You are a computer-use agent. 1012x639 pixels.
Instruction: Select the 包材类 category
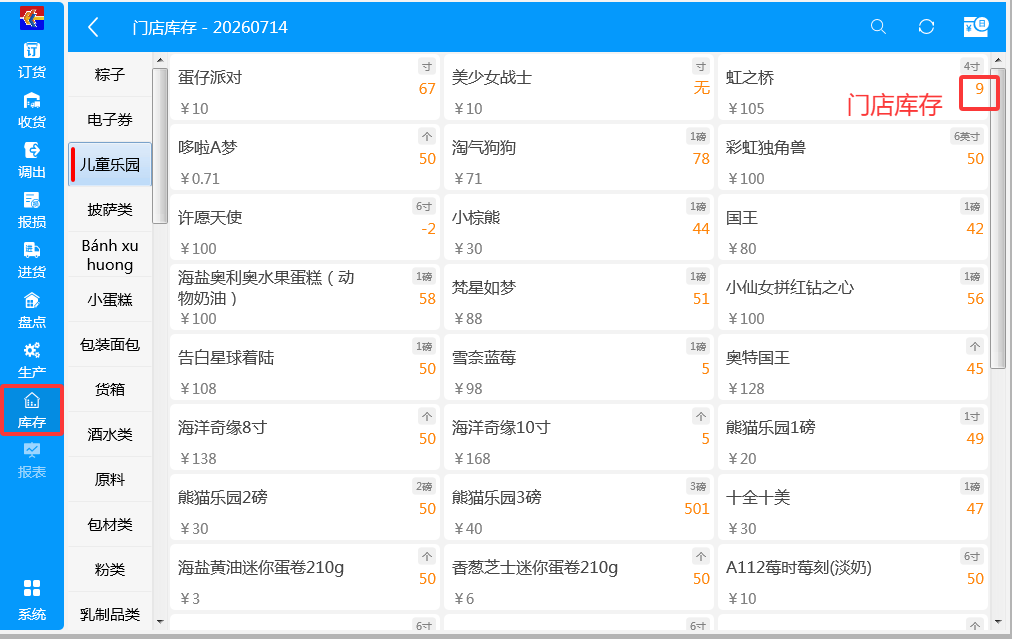(110, 524)
